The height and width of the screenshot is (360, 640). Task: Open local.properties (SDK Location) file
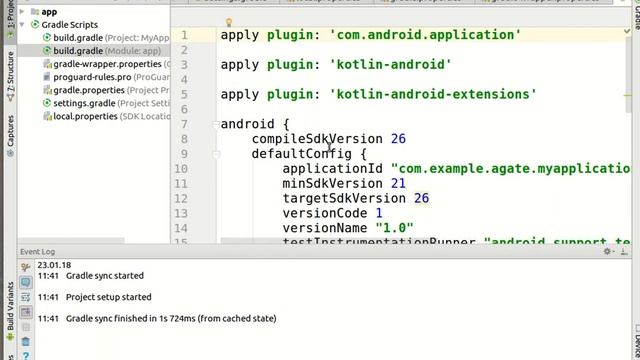(x=107, y=116)
